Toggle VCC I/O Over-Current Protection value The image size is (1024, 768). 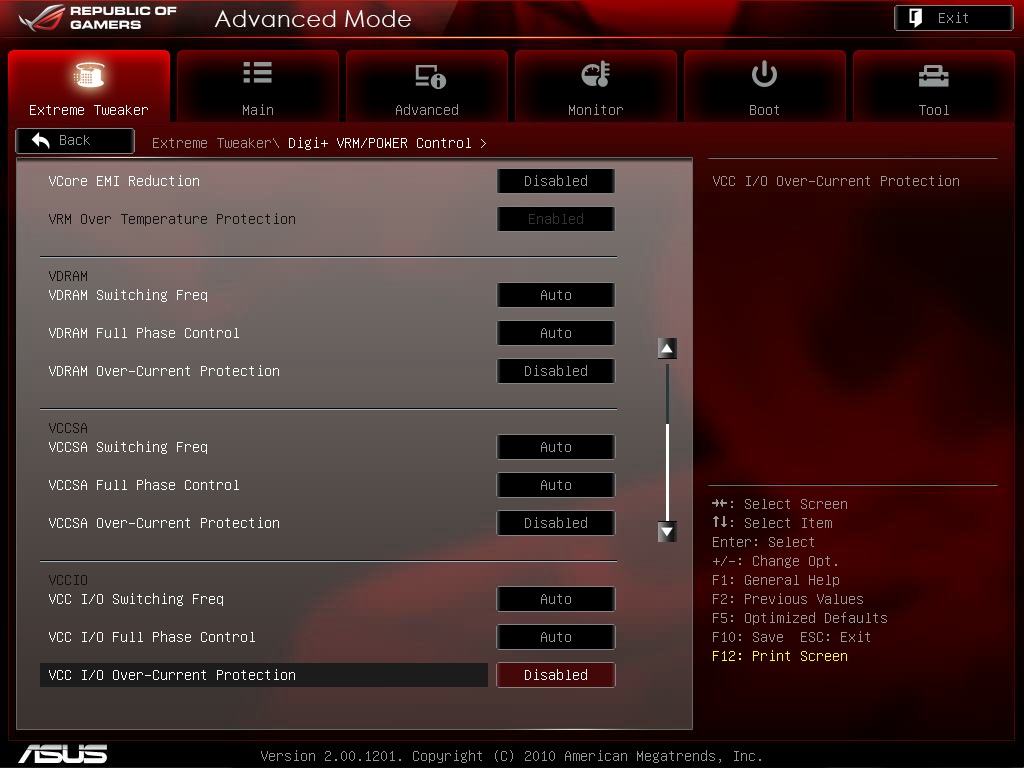pyautogui.click(x=556, y=675)
